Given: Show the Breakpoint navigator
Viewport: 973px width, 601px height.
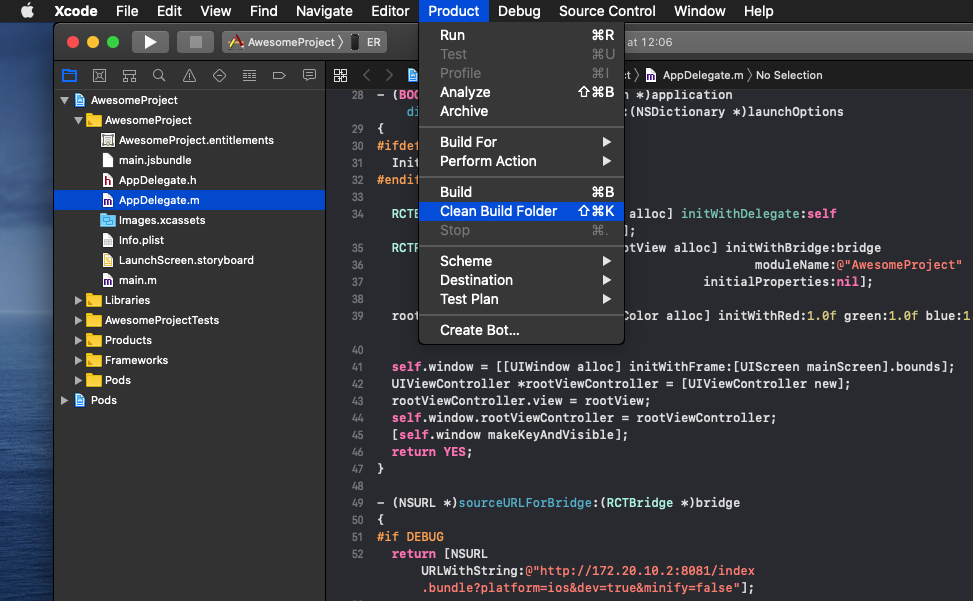Looking at the screenshot, I should (x=279, y=76).
